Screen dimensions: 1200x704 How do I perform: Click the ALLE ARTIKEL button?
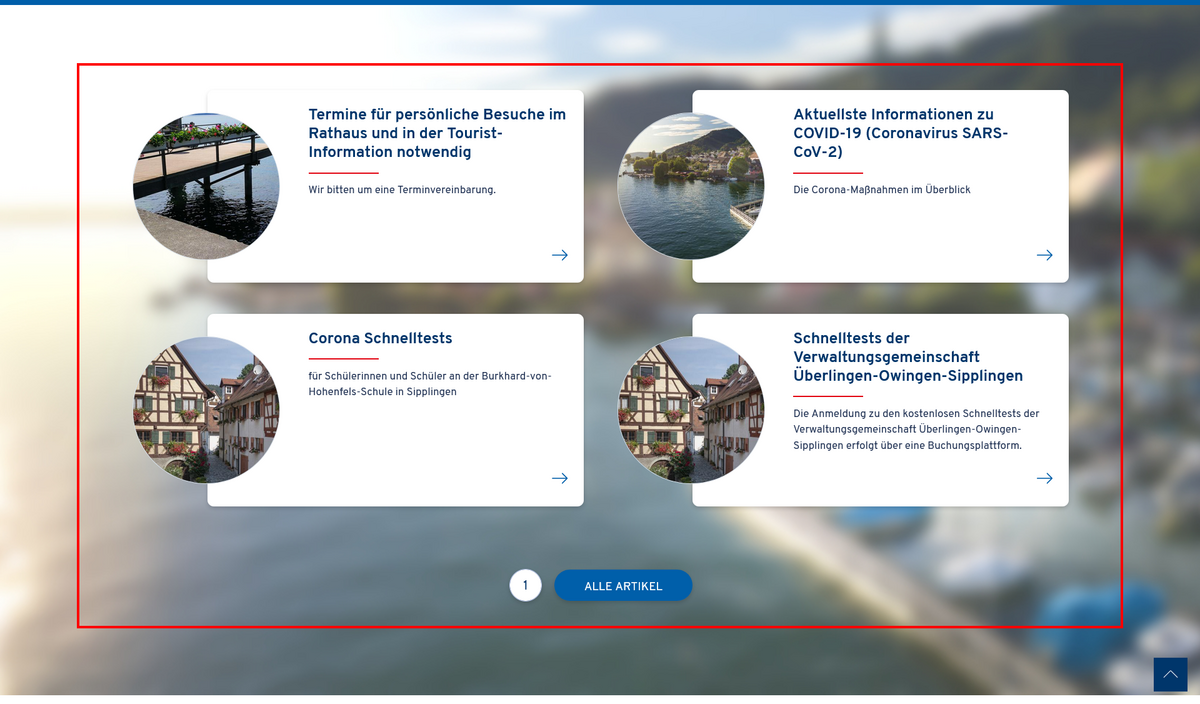pos(623,586)
